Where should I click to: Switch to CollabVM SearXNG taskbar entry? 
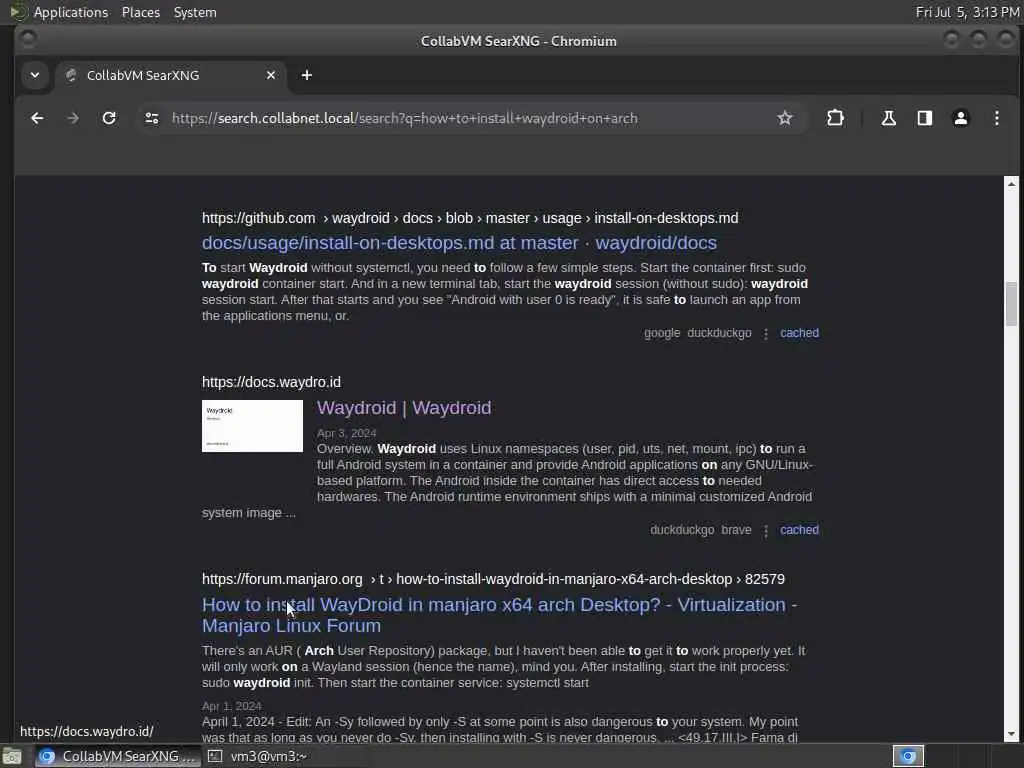[x=118, y=756]
